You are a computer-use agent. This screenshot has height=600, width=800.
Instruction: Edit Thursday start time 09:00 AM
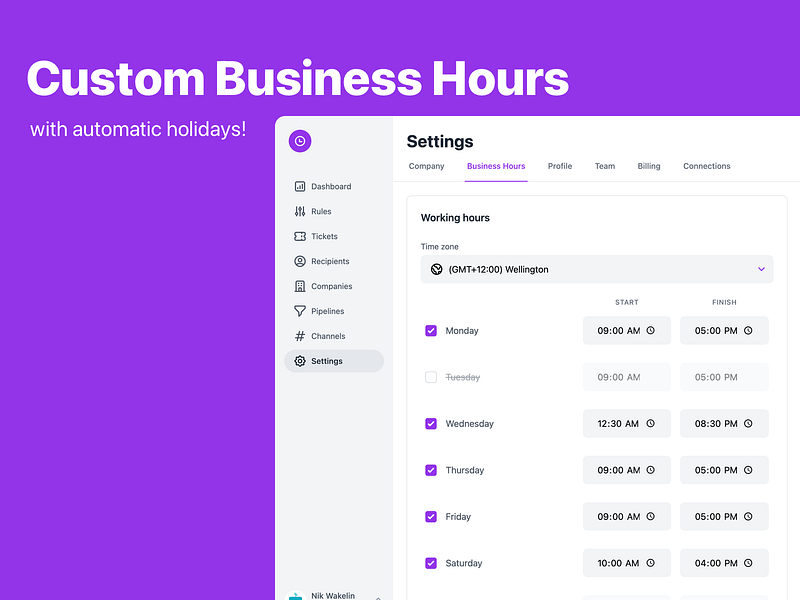pos(627,470)
